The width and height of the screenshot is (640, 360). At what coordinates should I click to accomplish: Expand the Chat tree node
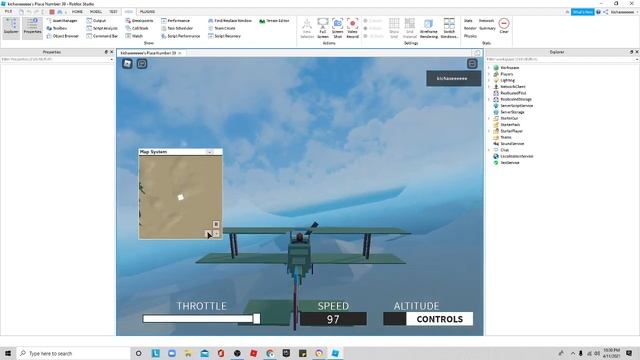pyautogui.click(x=489, y=150)
